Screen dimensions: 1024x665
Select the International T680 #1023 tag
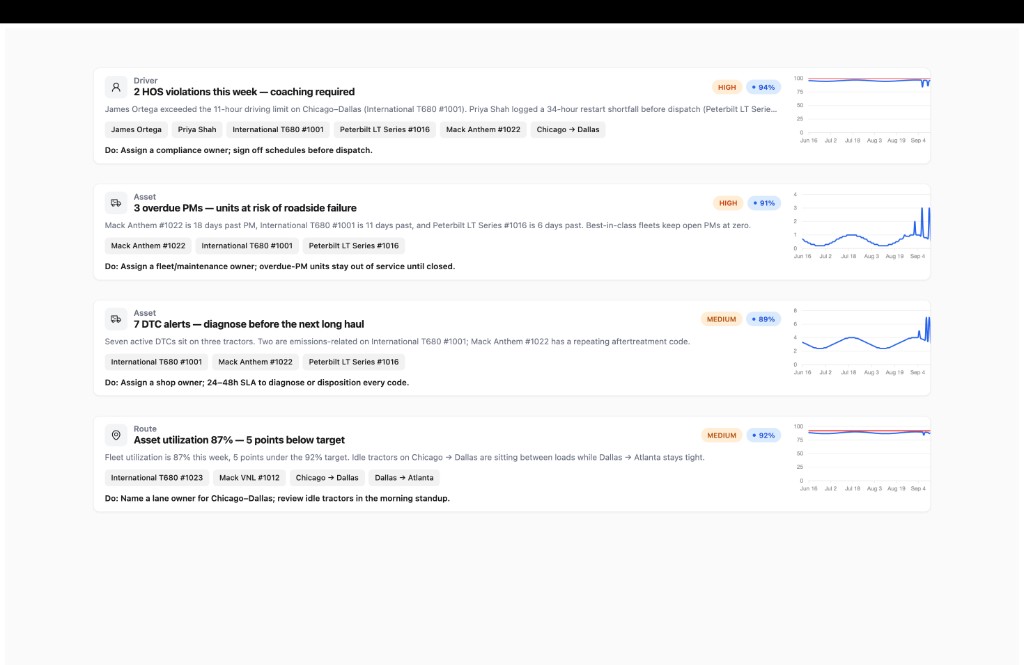click(157, 478)
